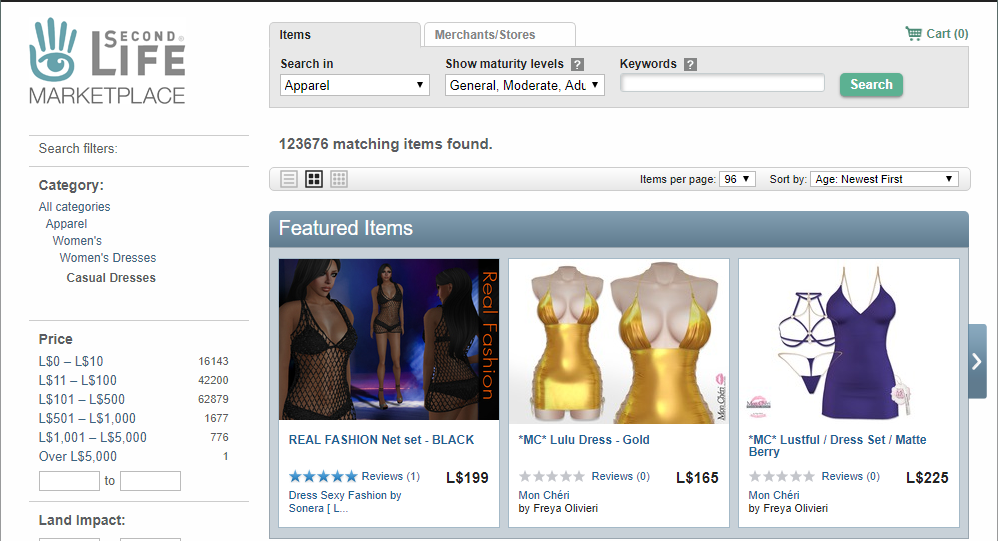The width and height of the screenshot is (998, 541).
Task: Visit Mon Chéri store under Lulu Dress
Action: pos(544,495)
